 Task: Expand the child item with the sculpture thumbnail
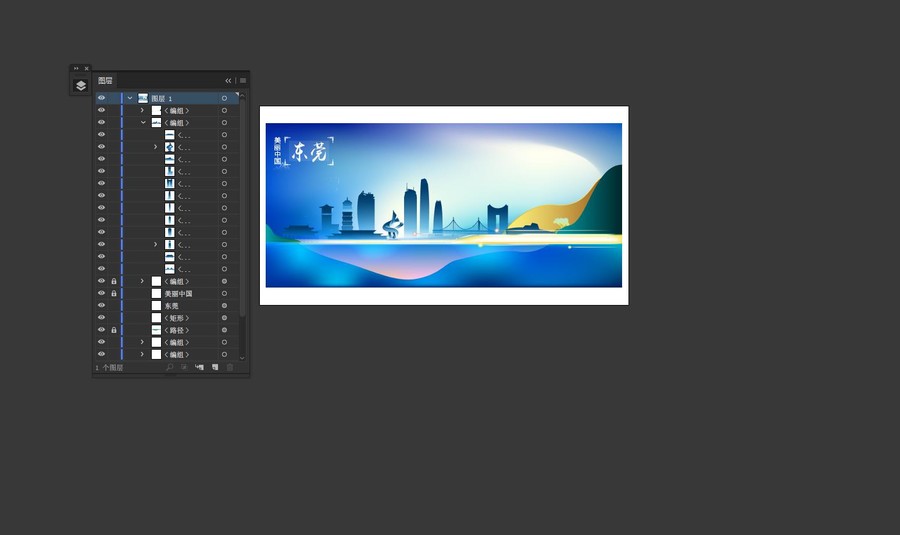156,147
